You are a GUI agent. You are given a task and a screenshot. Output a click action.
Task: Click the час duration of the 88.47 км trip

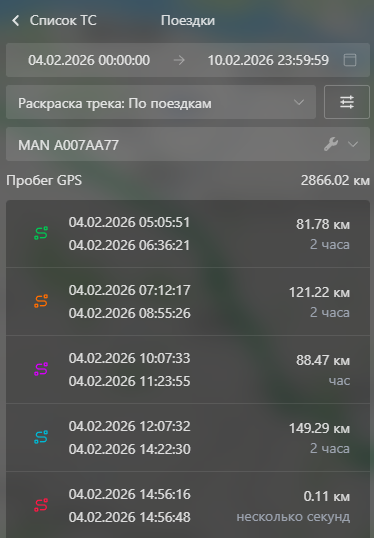(x=339, y=381)
